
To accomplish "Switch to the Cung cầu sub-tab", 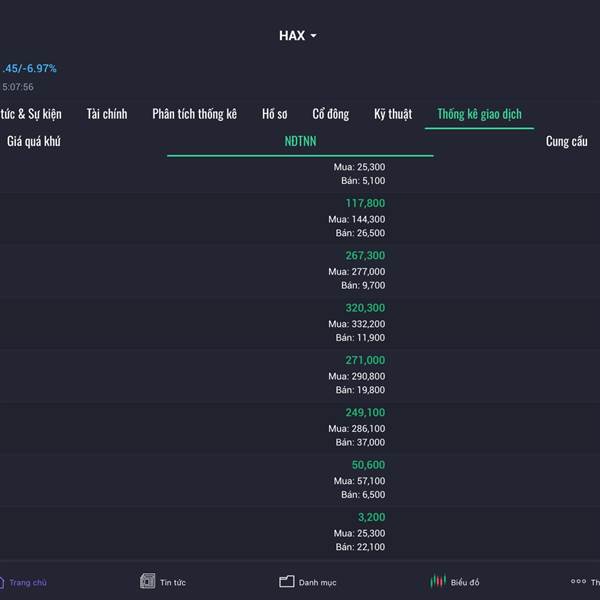I will coord(567,141).
